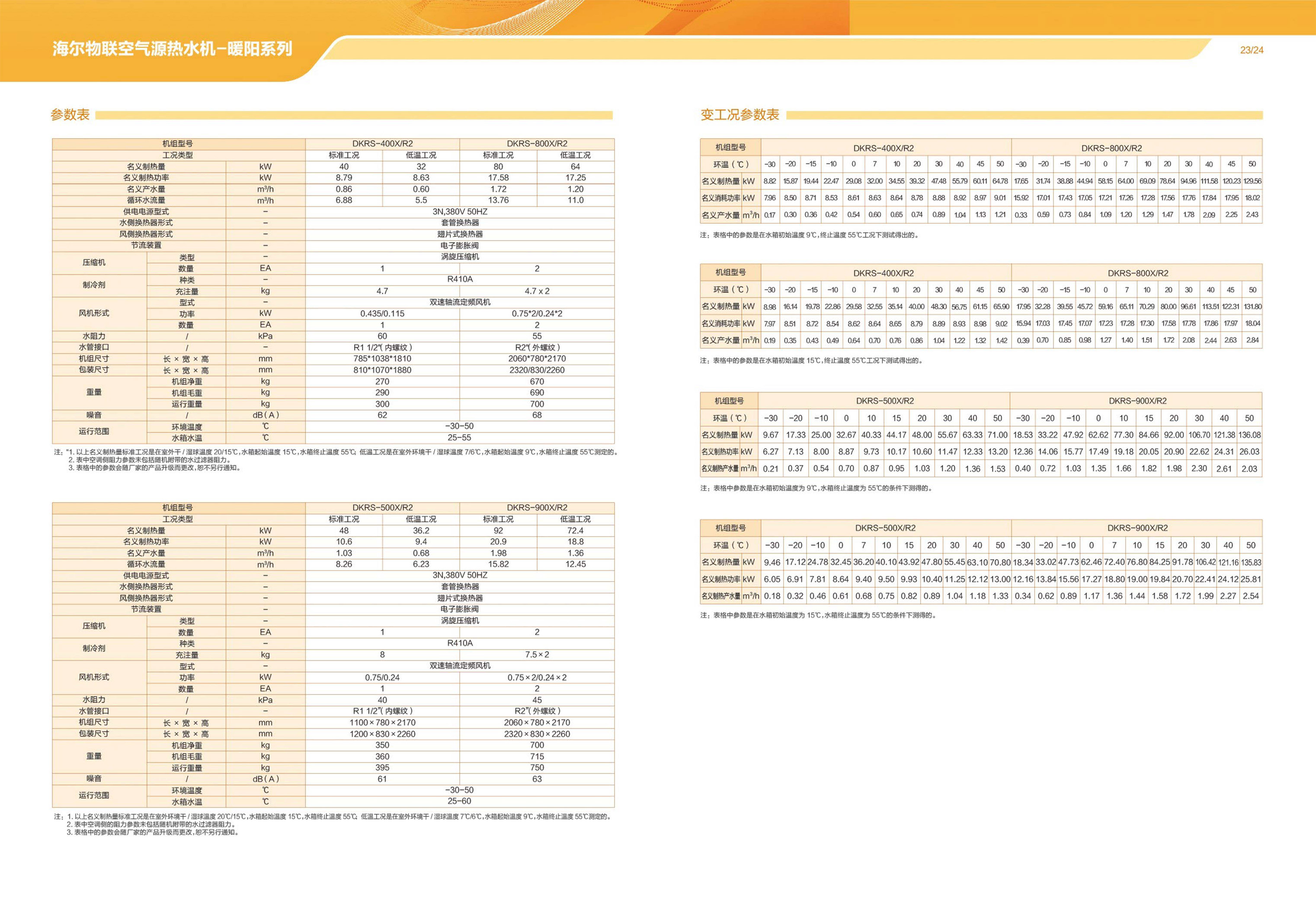Click the heating capacity cell "70.80"
1316x899 pixels.
coord(1000,562)
